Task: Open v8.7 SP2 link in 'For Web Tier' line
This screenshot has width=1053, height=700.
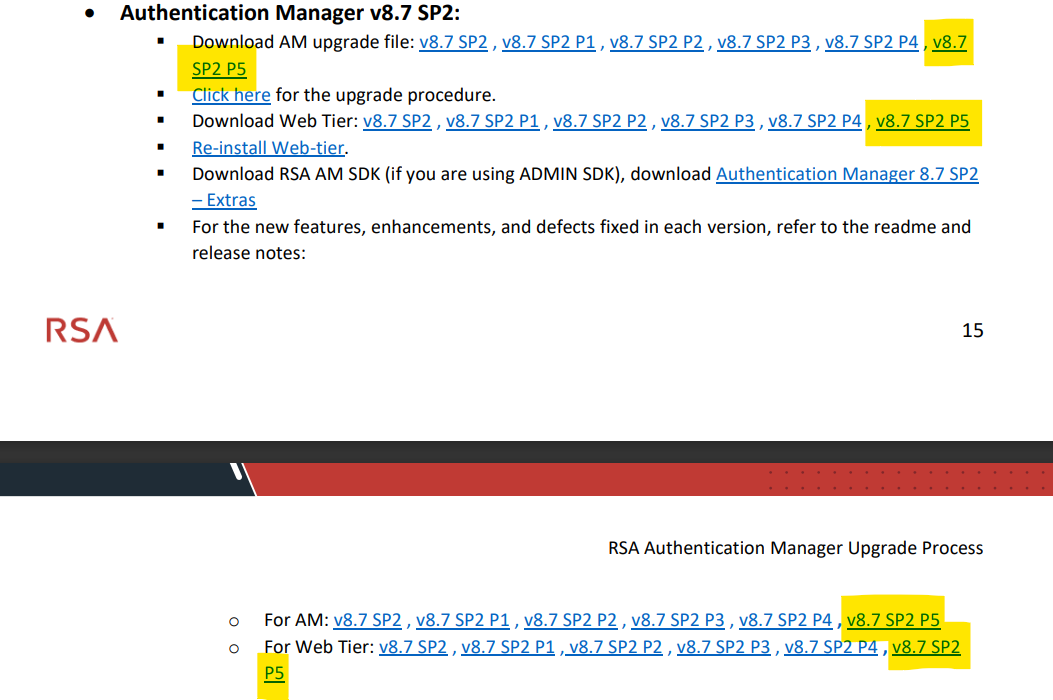Action: (413, 647)
